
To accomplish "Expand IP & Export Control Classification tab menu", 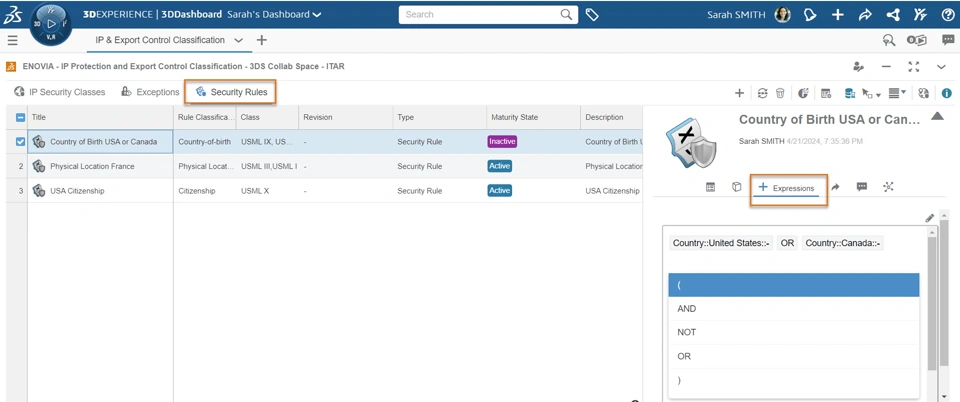I will tap(239, 40).
